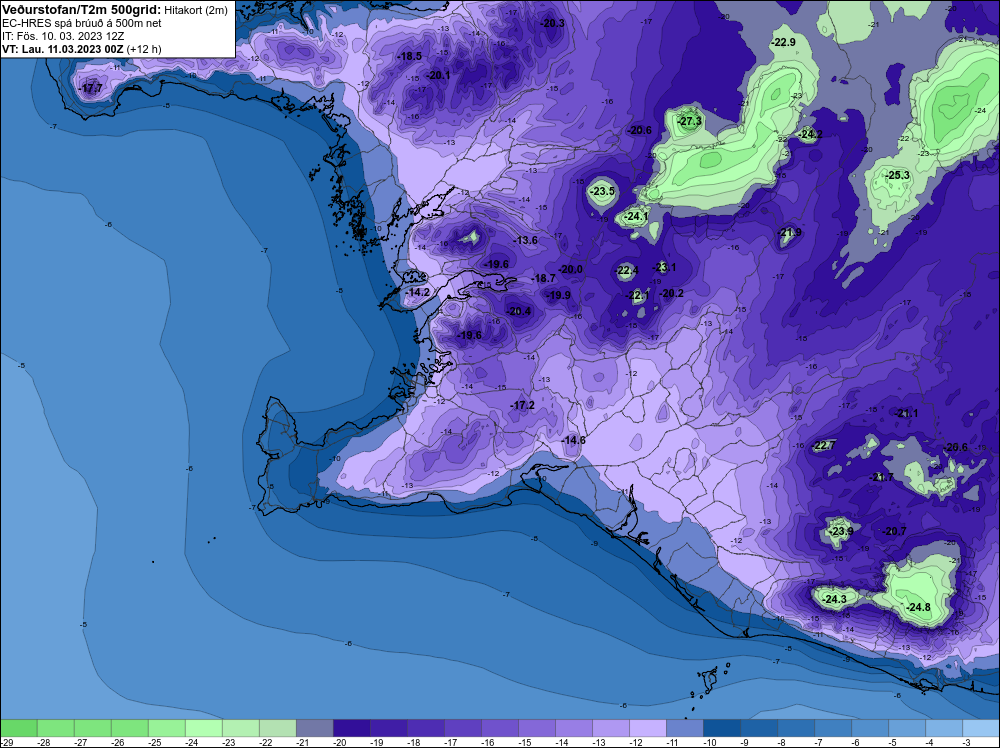This screenshot has width=1000, height=748.
Task: Select the -10 dark blue legend swatch
Action: [x=722, y=728]
